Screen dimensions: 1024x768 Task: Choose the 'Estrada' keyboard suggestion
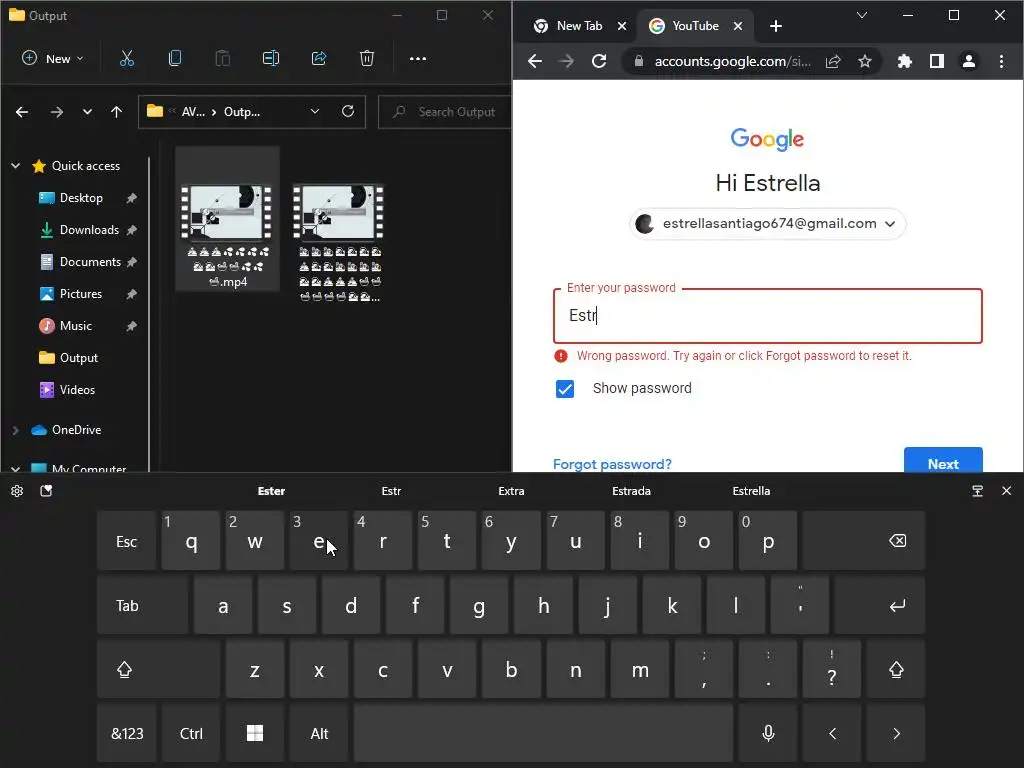tap(631, 491)
